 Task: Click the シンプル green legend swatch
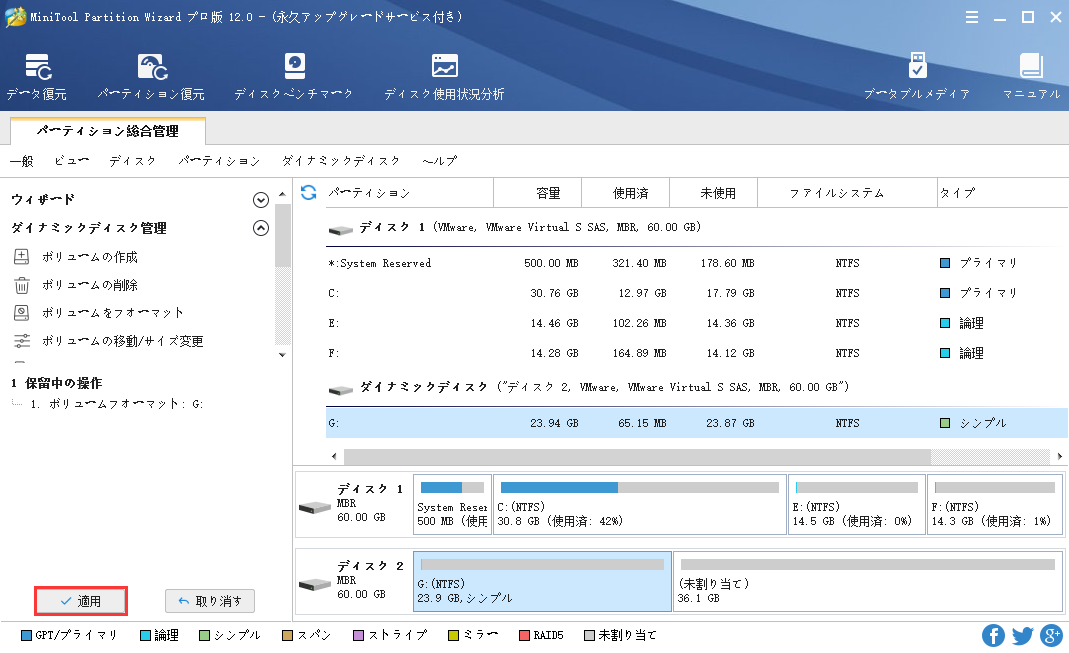click(x=204, y=635)
